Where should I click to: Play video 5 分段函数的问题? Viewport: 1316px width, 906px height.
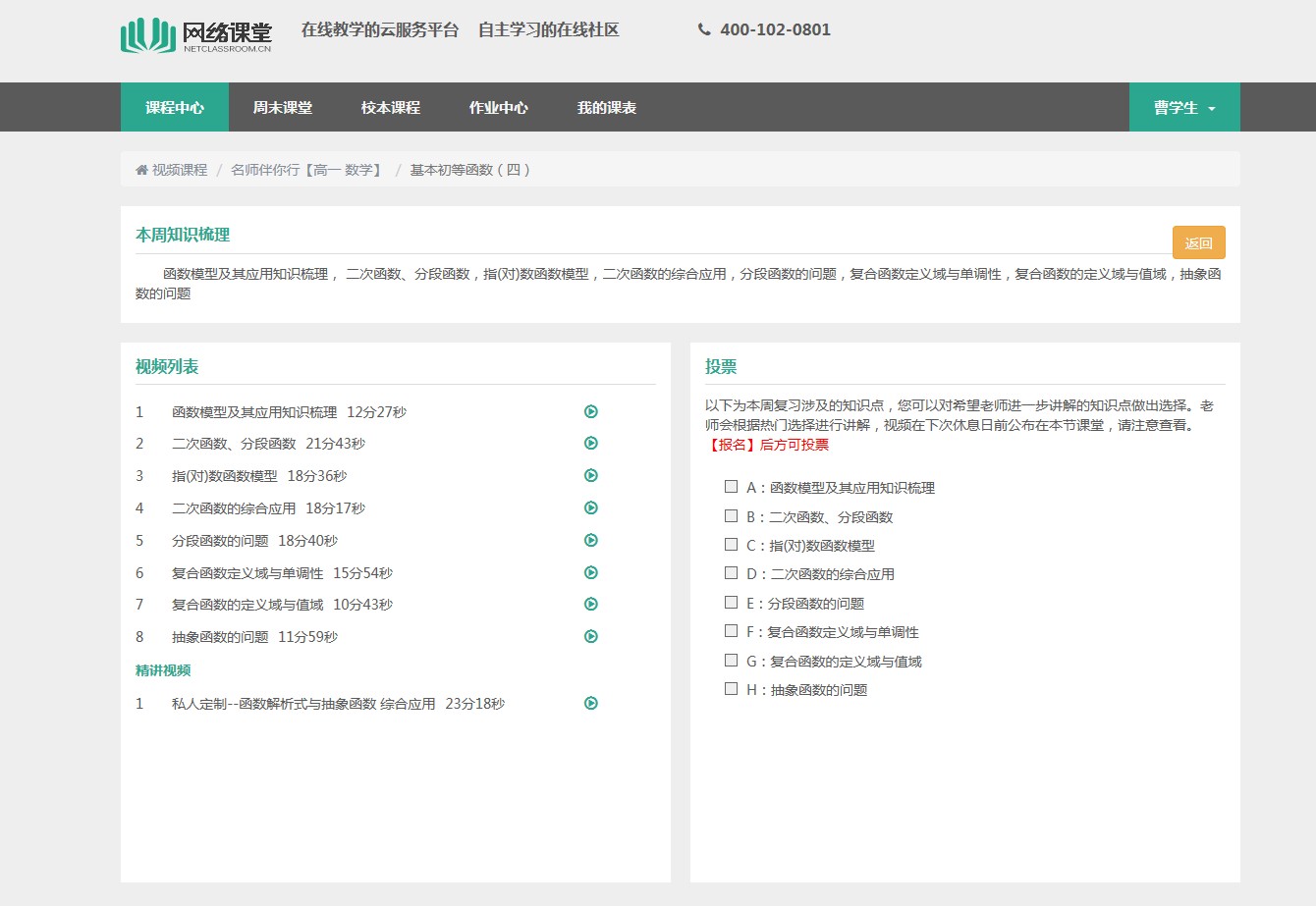coord(591,541)
